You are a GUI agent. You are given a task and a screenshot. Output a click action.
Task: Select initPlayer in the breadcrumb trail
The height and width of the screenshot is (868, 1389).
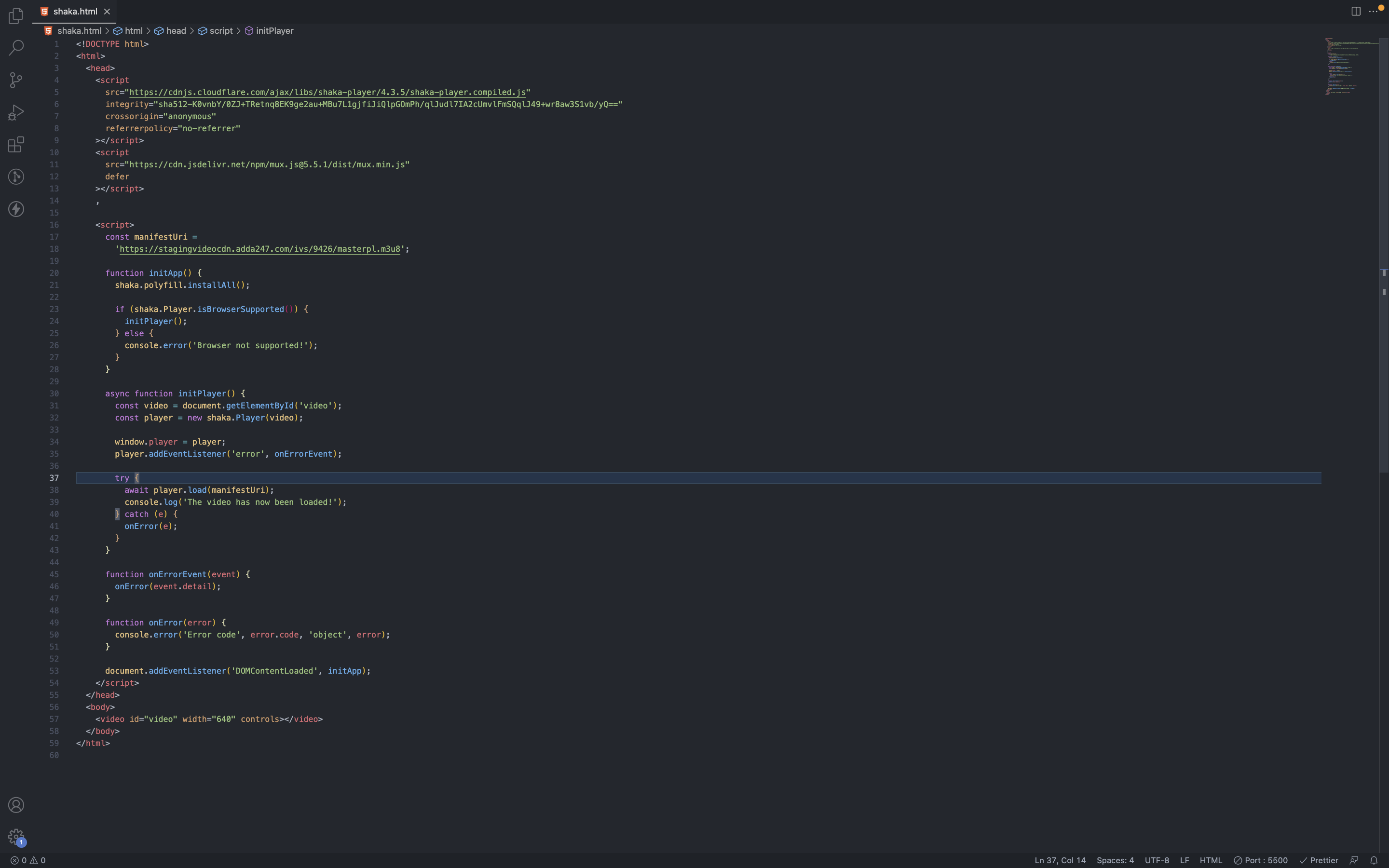coord(274,30)
